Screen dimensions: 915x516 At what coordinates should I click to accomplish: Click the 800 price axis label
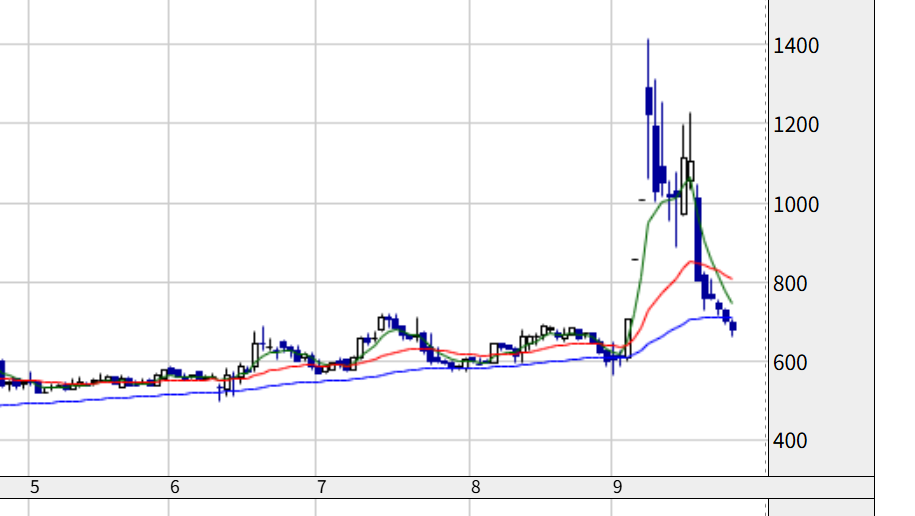(x=790, y=284)
